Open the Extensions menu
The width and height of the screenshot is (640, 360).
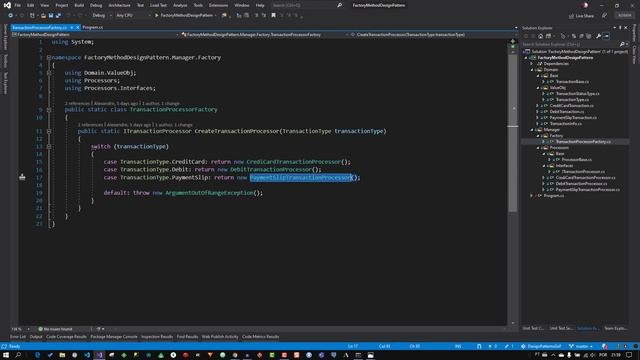218,5
